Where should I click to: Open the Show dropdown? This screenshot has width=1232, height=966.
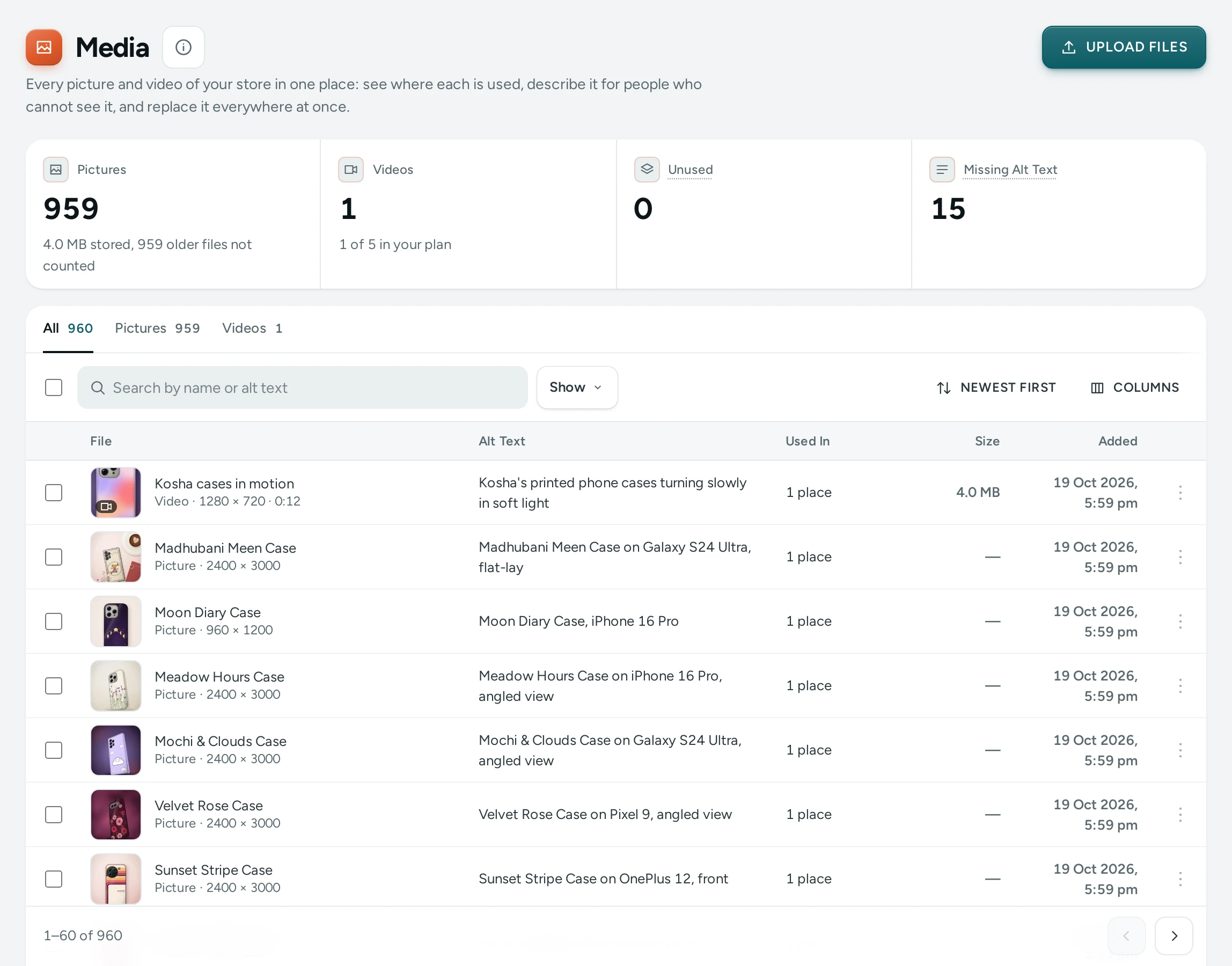577,387
